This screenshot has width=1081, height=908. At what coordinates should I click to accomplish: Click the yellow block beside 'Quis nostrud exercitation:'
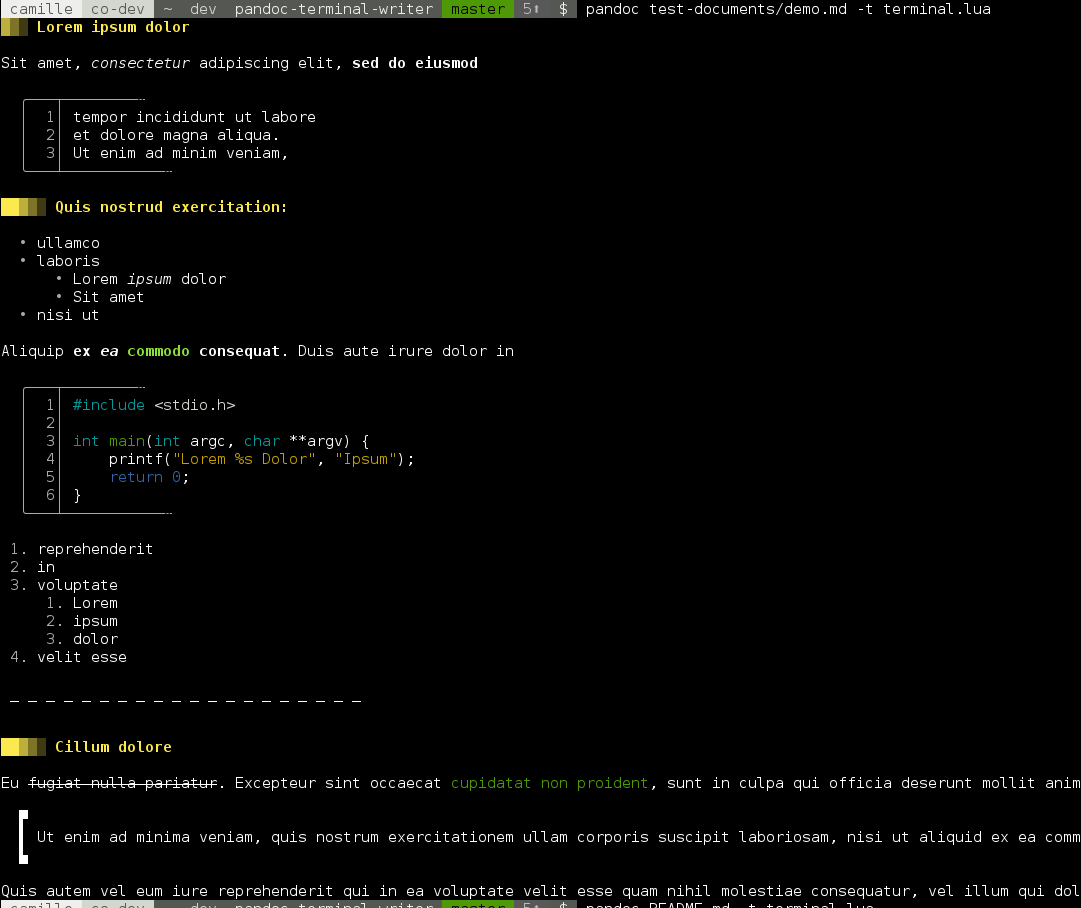pos(23,207)
